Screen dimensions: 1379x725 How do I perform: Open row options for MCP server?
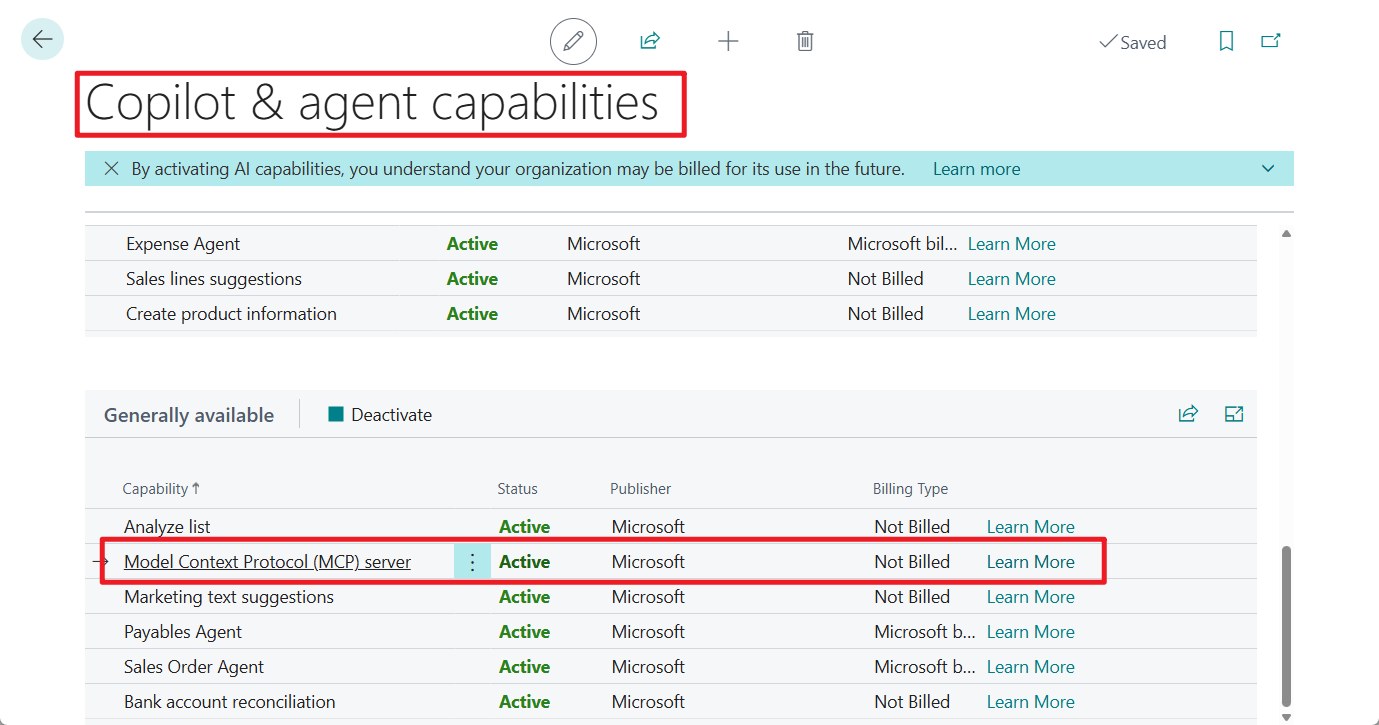[x=472, y=562]
